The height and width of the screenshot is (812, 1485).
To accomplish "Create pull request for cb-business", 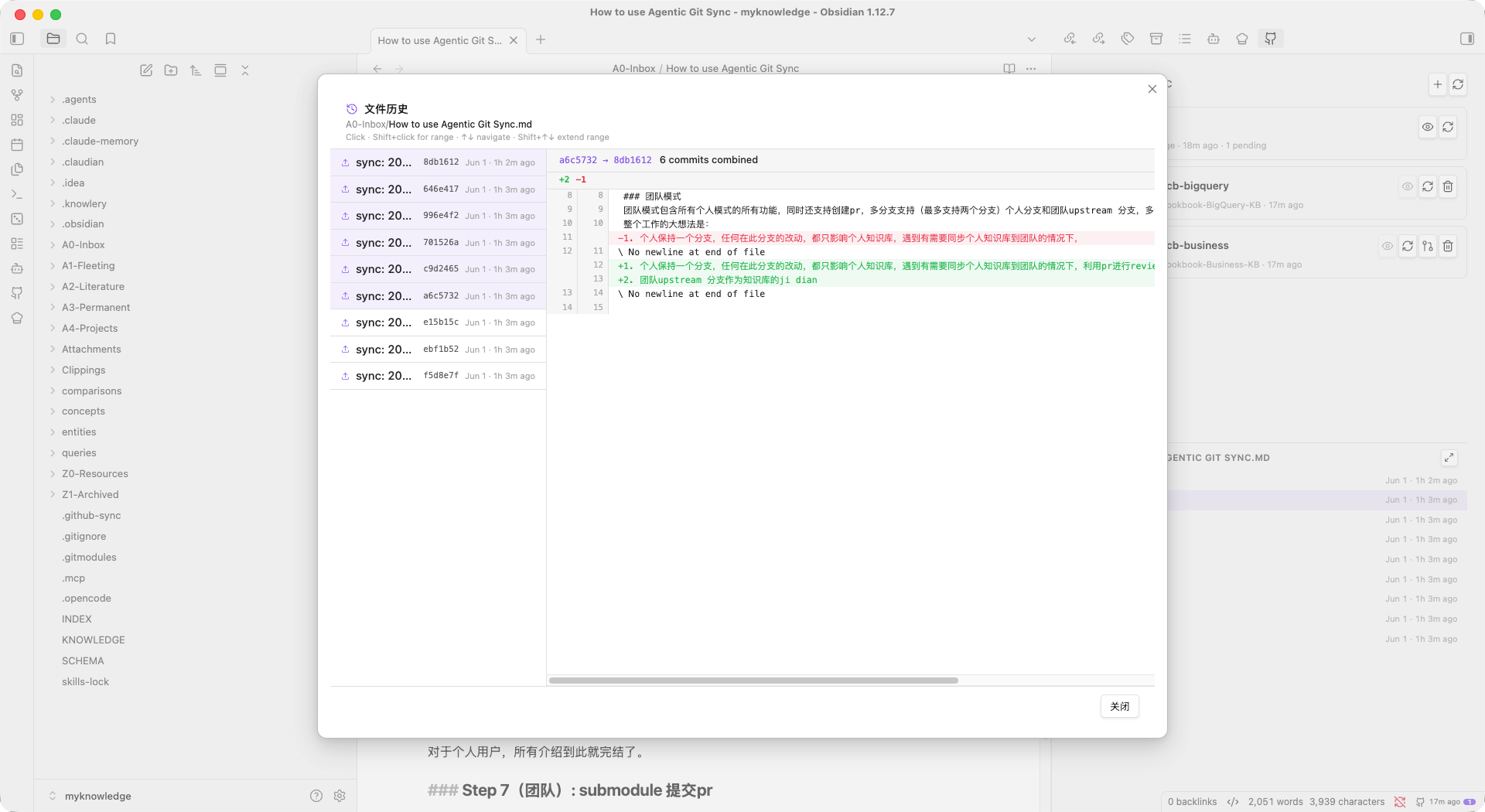I will click(x=1428, y=246).
